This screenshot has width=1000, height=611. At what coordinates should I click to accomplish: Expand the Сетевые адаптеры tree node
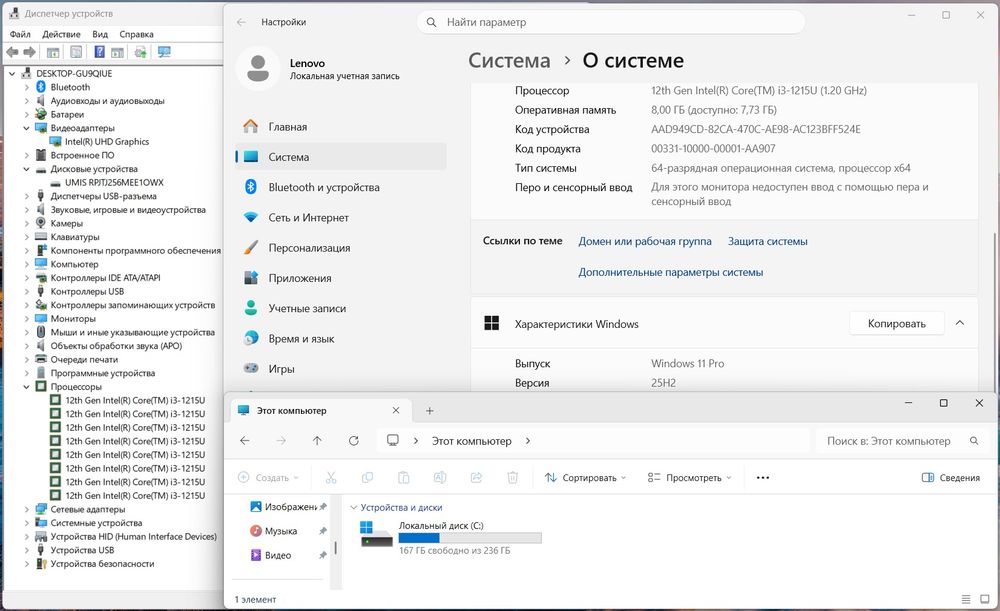tap(26, 509)
